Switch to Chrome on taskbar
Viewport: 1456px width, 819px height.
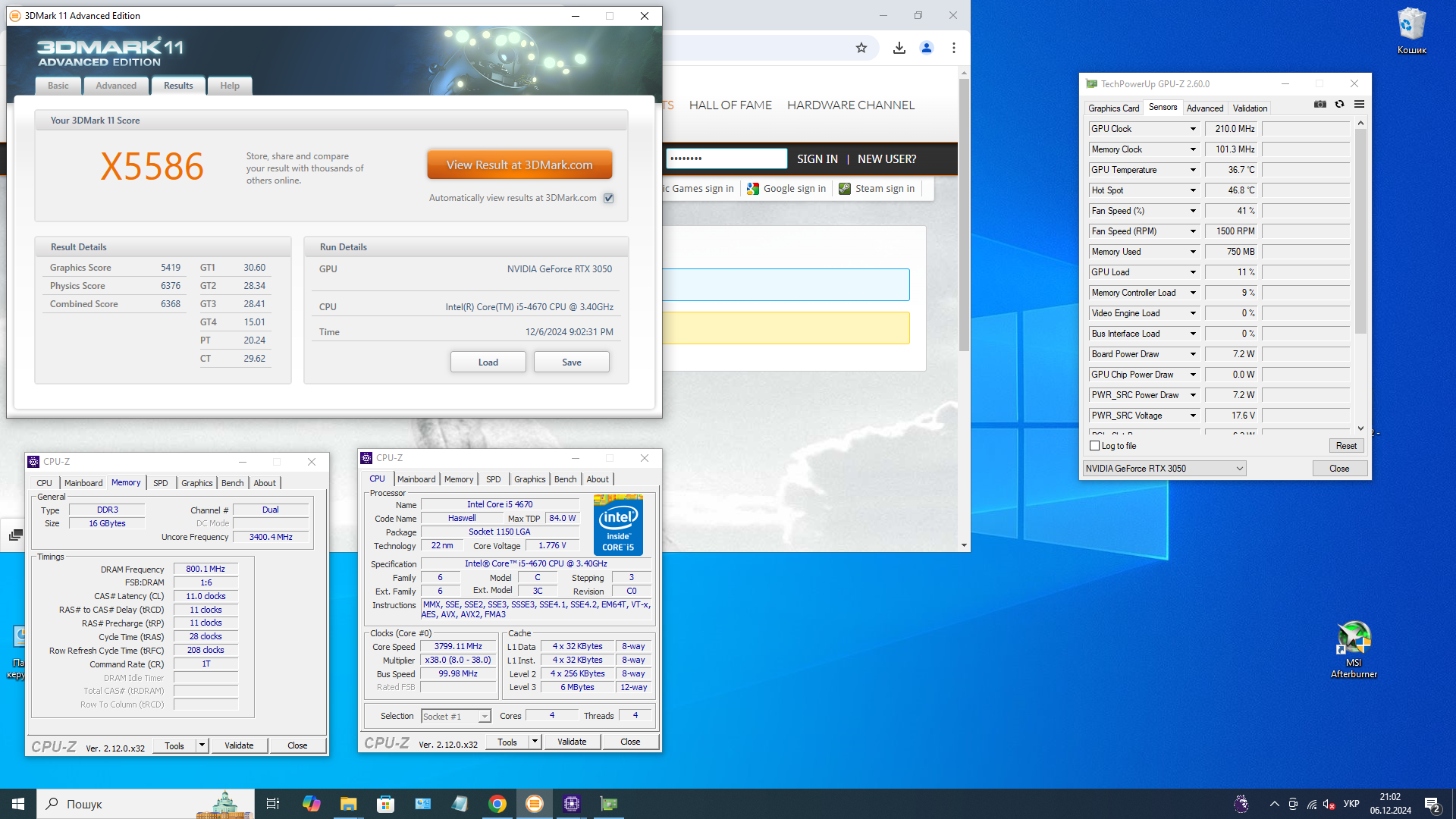click(497, 804)
